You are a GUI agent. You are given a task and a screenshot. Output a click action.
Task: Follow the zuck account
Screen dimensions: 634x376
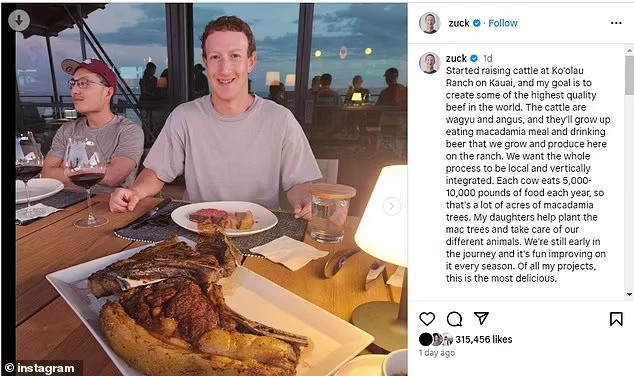503,23
